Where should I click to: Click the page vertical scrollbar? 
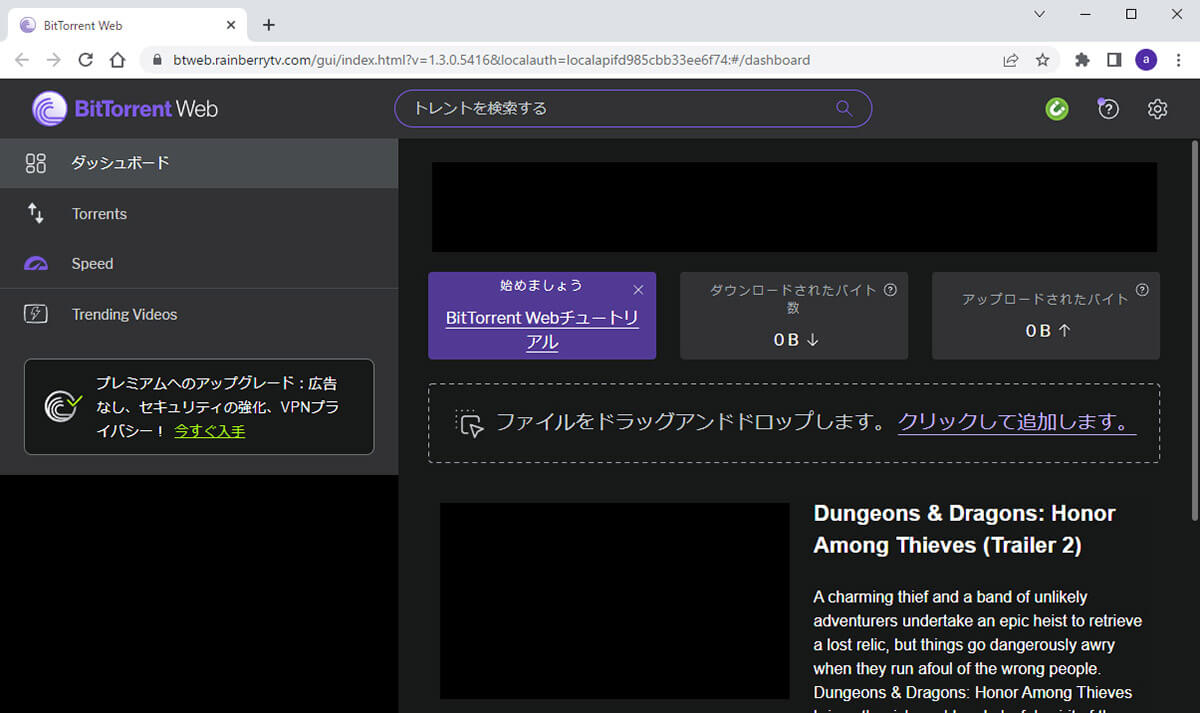click(1194, 330)
